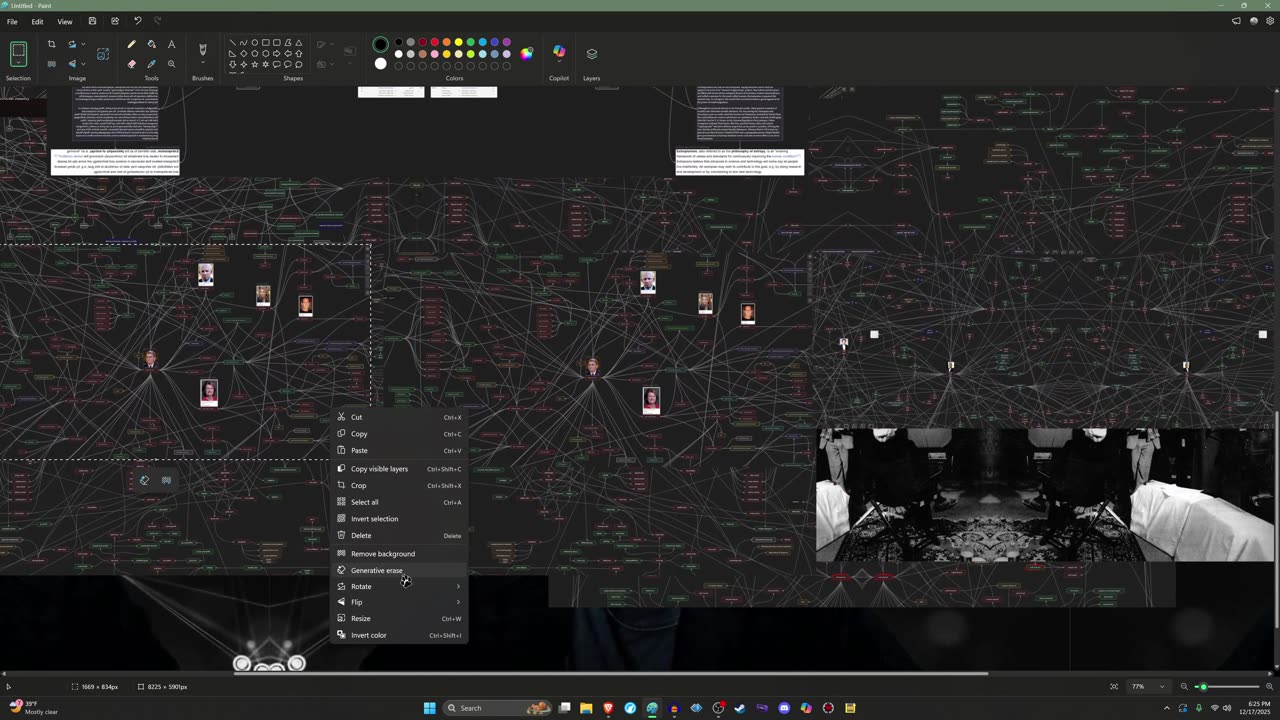The image size is (1280, 720).
Task: Choose Paste from the context menu
Action: pyautogui.click(x=399, y=450)
